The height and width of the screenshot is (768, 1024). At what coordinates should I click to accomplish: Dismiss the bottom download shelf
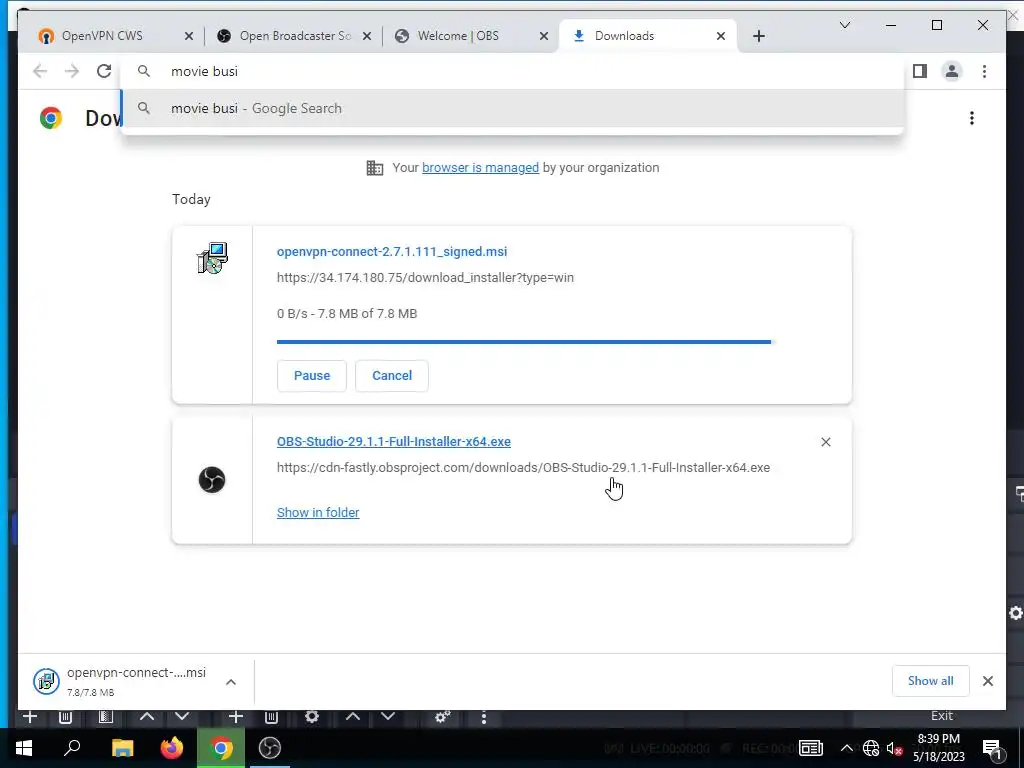988,681
